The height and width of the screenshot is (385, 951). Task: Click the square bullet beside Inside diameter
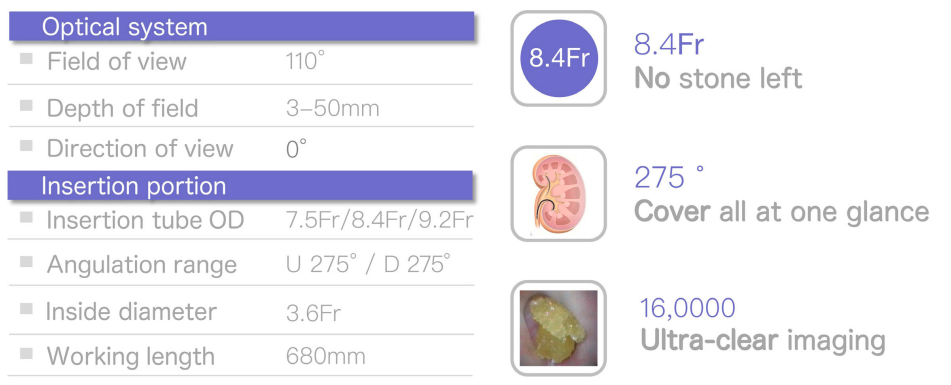pos(26,309)
